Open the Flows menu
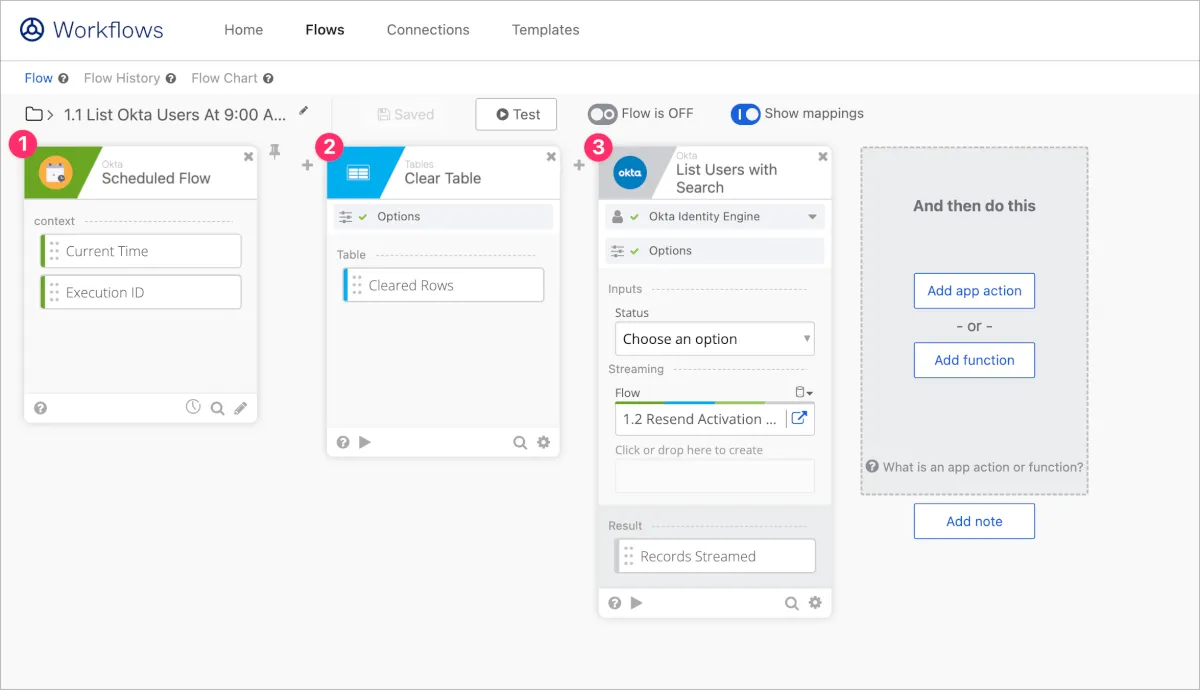1200x690 pixels. point(325,30)
